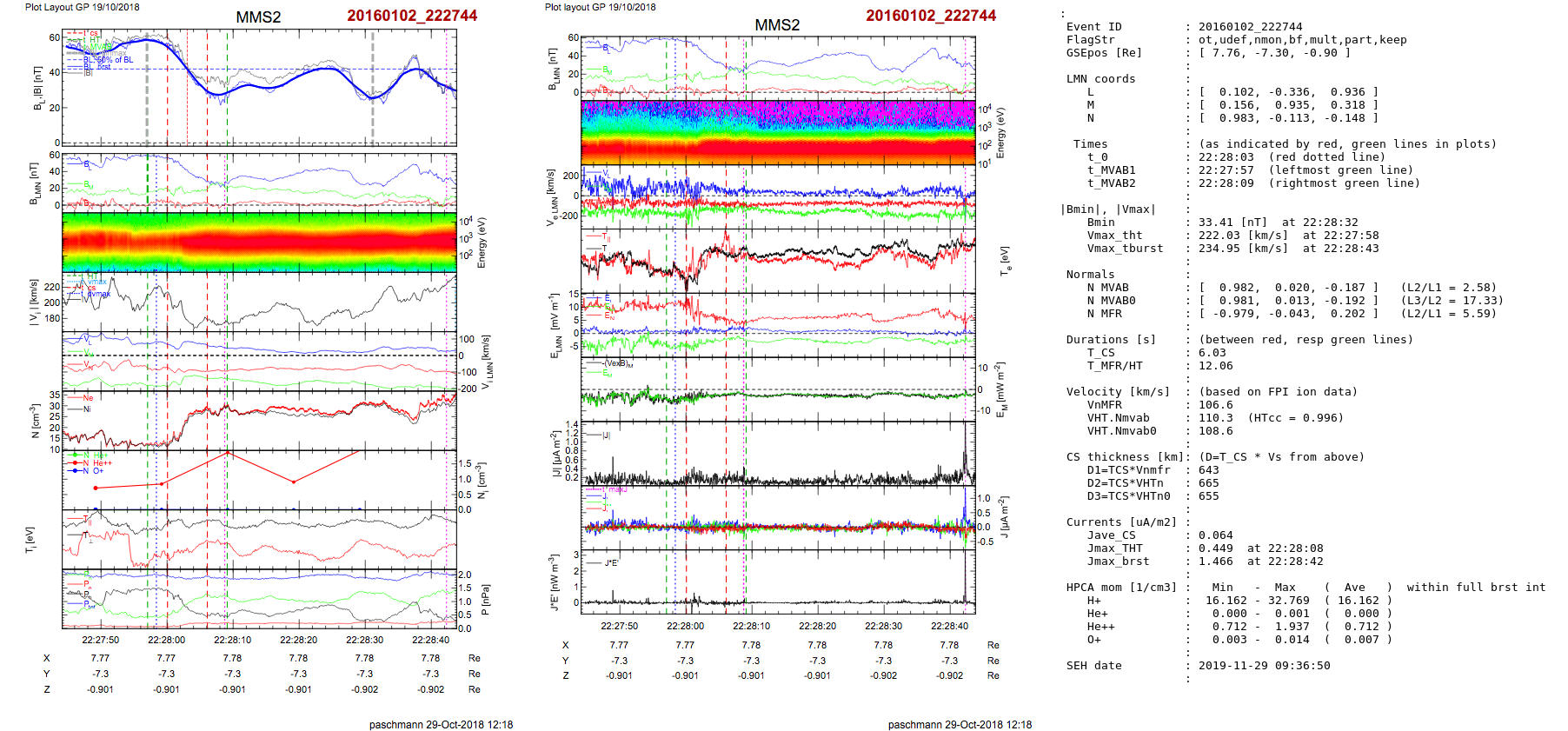Select the red event ID heading on left plot
Image resolution: width=1568 pixels, height=731 pixels.
tap(412, 16)
